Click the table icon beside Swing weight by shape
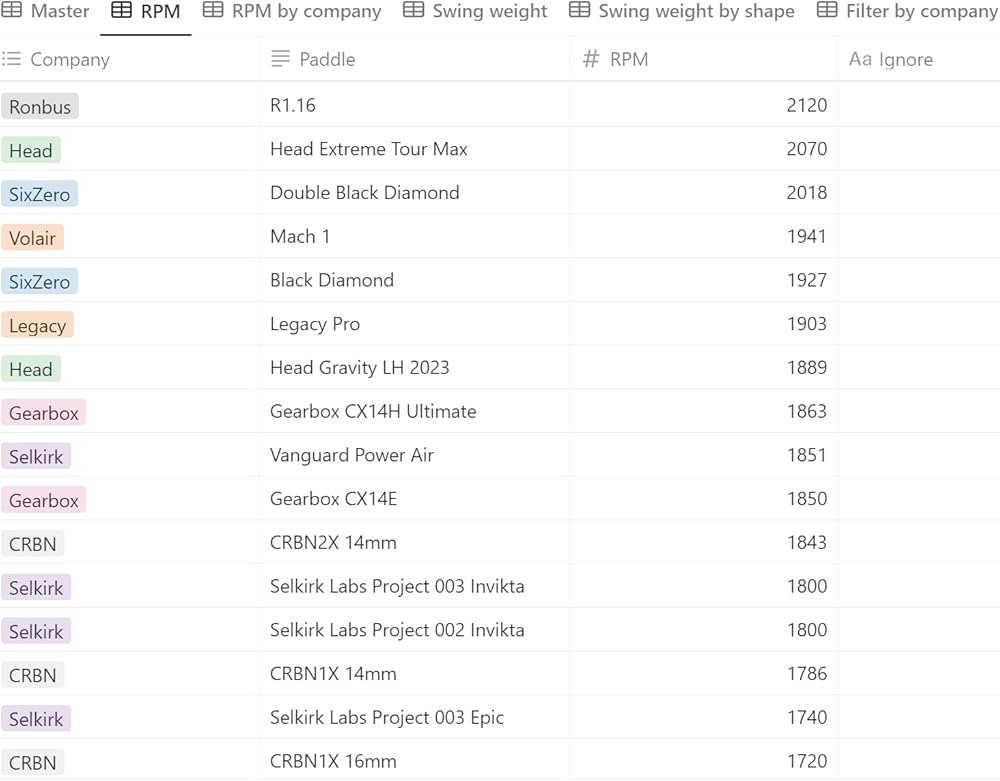 579,11
